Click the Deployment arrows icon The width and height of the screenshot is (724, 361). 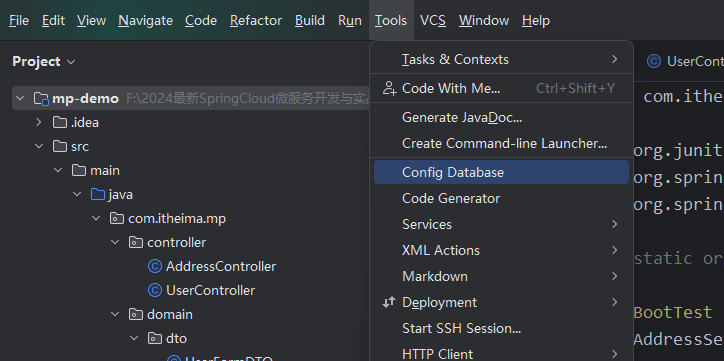pyautogui.click(x=389, y=302)
